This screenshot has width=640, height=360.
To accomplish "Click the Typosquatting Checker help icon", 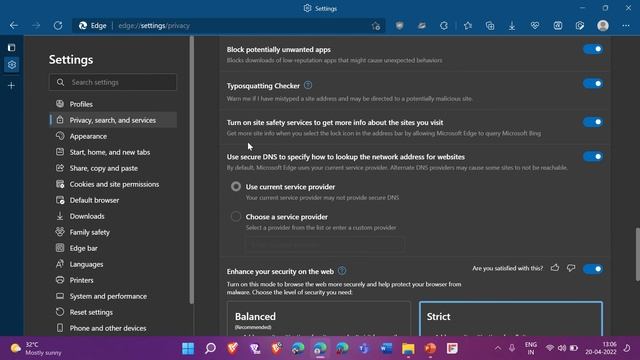I will click(308, 85).
